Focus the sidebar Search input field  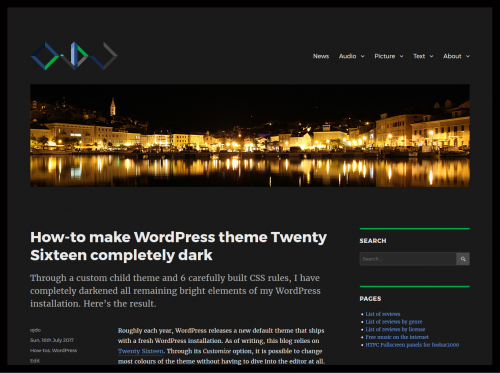coord(408,259)
